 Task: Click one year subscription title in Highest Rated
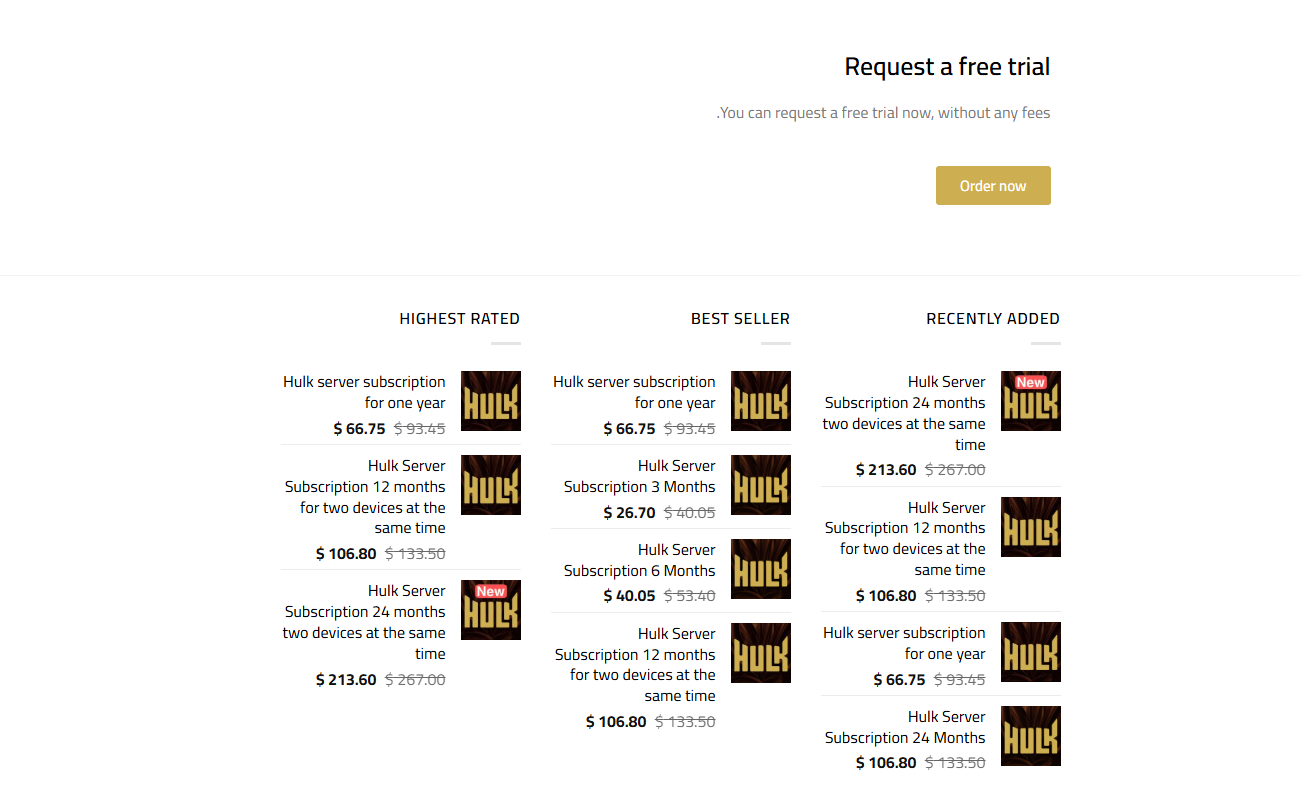pos(365,392)
